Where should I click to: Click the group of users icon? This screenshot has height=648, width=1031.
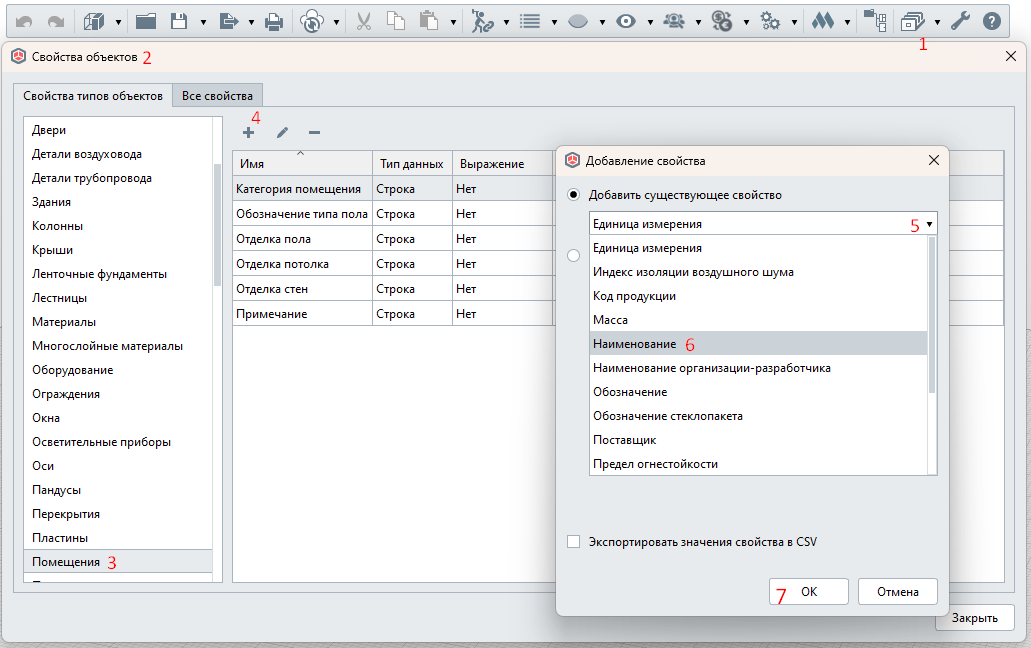(x=674, y=22)
